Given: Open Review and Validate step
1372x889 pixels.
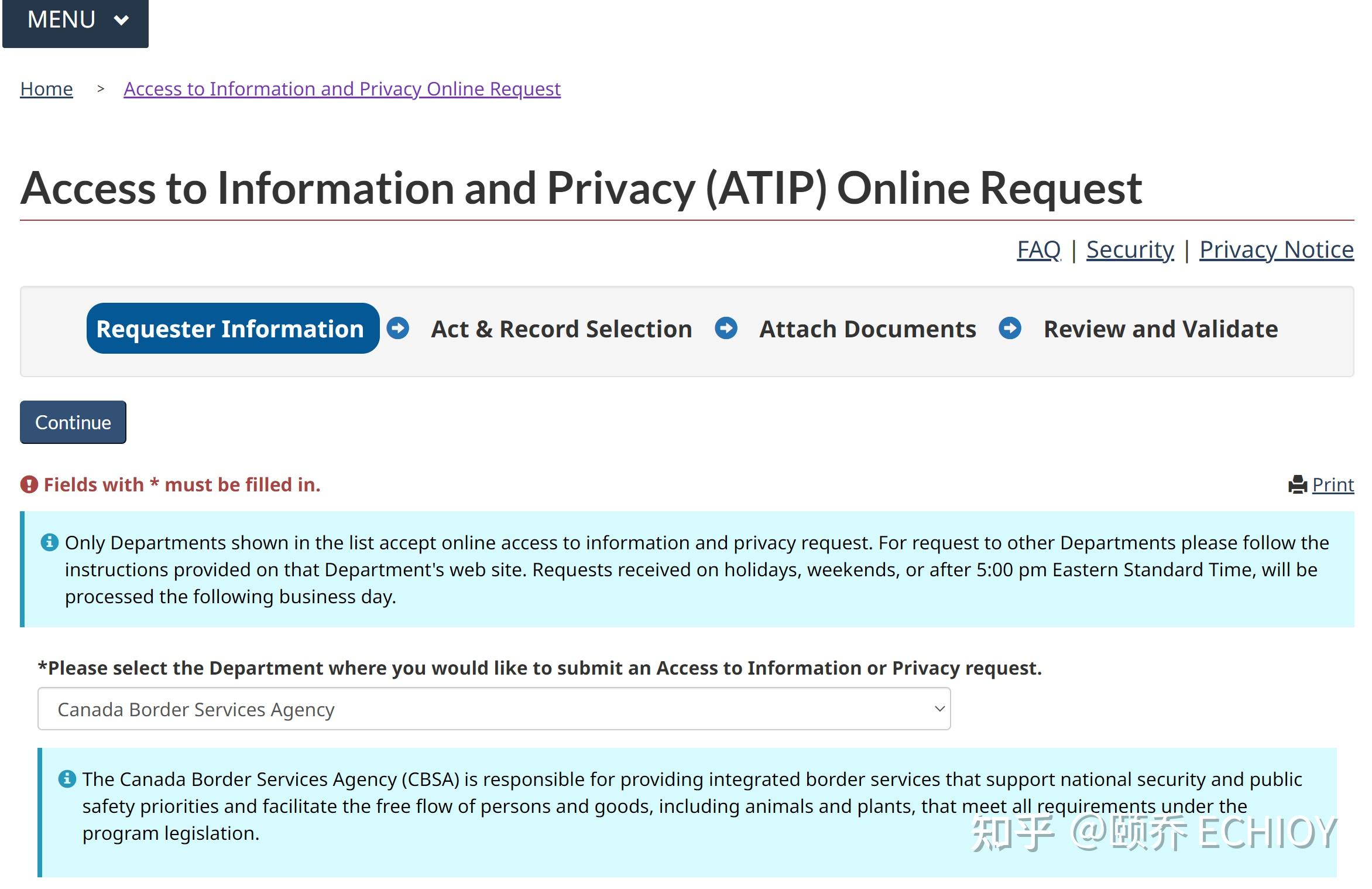Looking at the screenshot, I should click(1160, 329).
